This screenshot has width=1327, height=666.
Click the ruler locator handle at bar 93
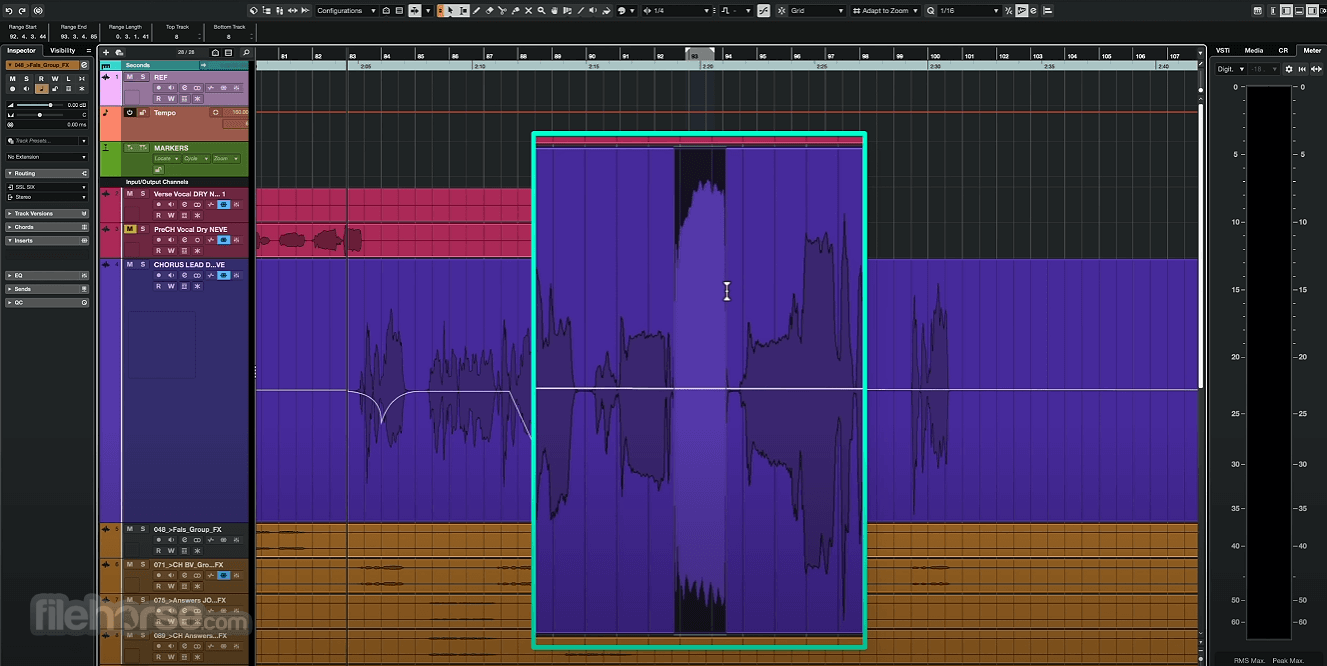[x=699, y=54]
